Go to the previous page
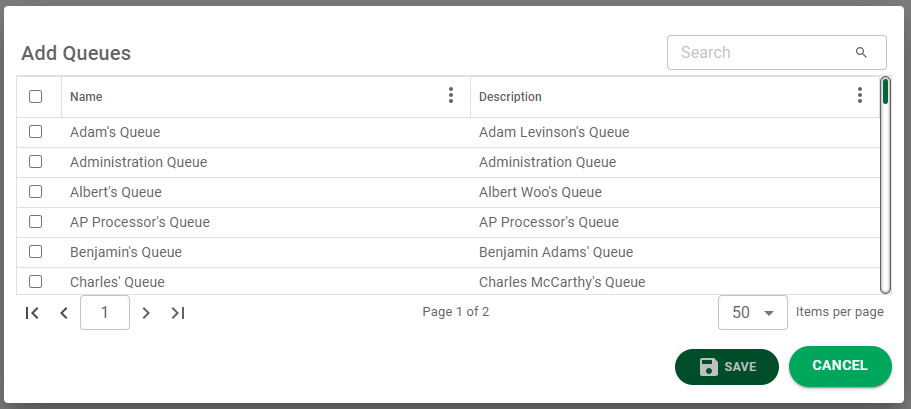This screenshot has height=409, width=911. (64, 313)
